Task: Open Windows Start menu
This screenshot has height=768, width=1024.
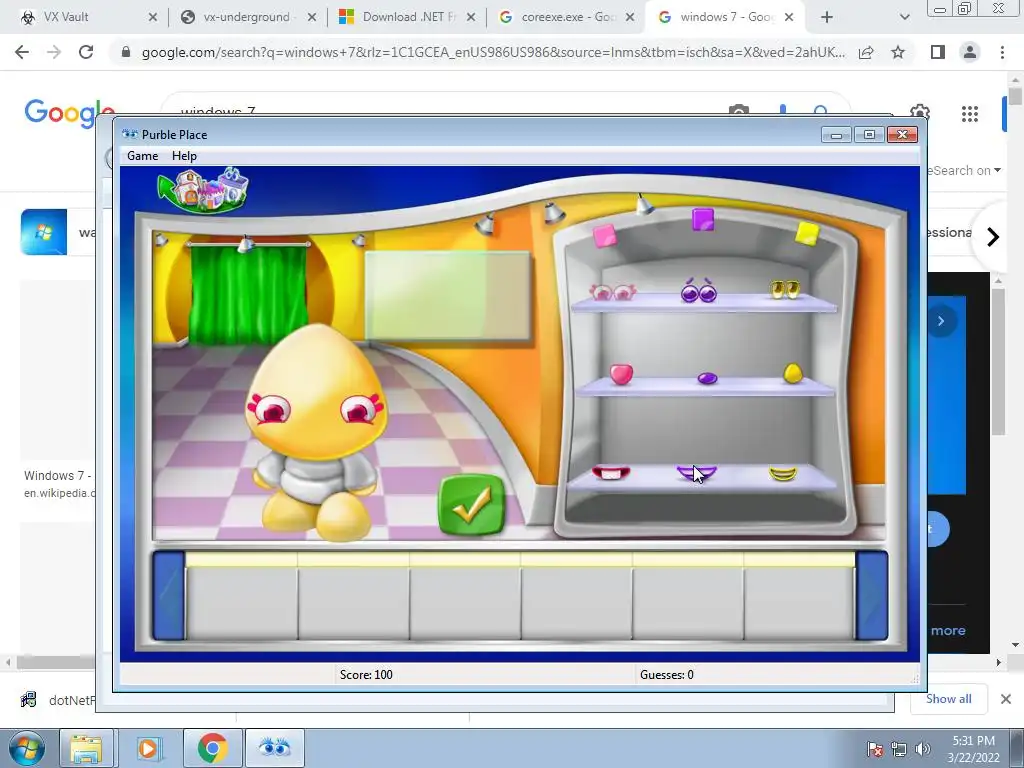Action: [x=27, y=748]
